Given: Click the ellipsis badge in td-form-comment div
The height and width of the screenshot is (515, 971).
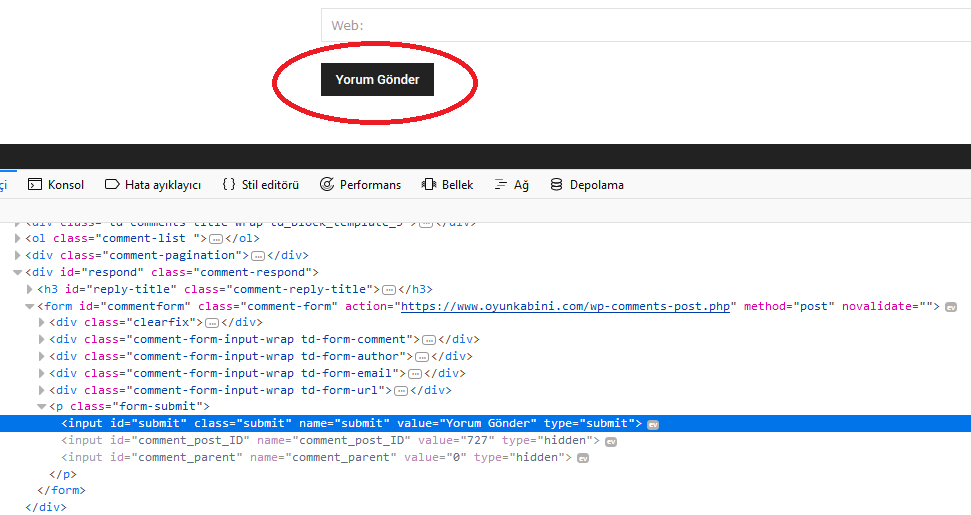Looking at the screenshot, I should point(429,340).
